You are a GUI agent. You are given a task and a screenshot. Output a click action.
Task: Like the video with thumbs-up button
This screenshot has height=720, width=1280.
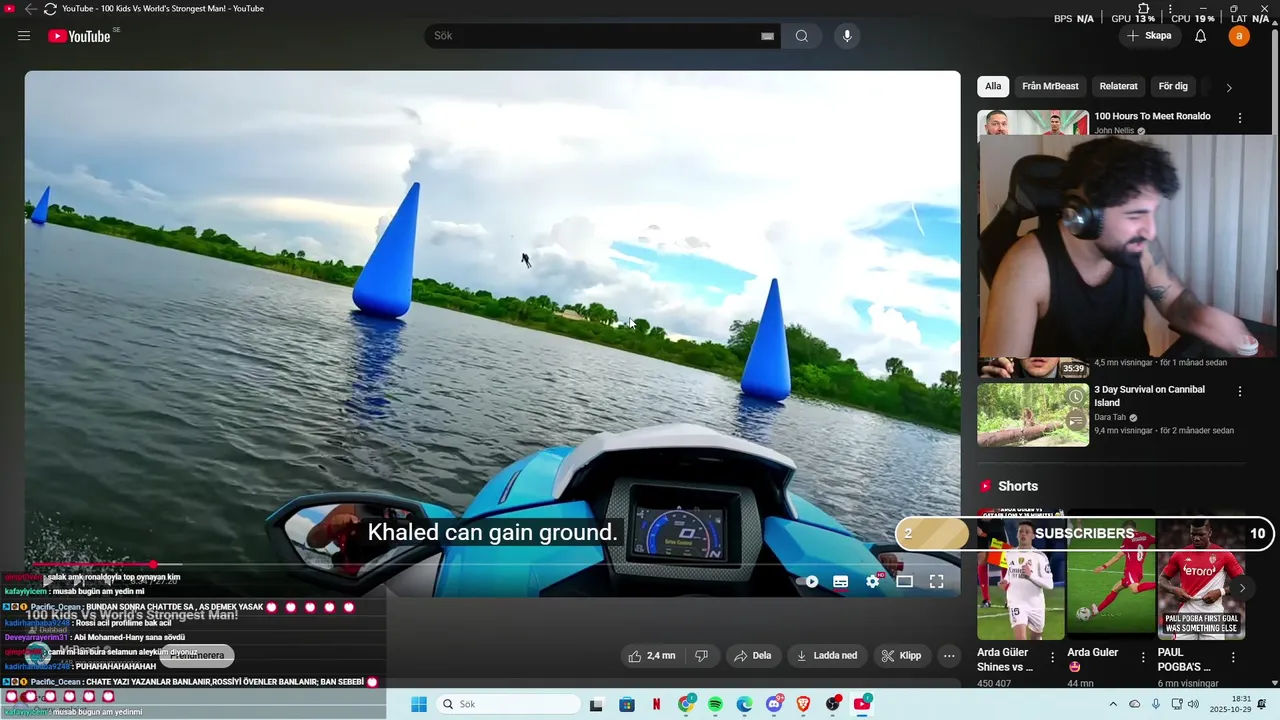(651, 656)
